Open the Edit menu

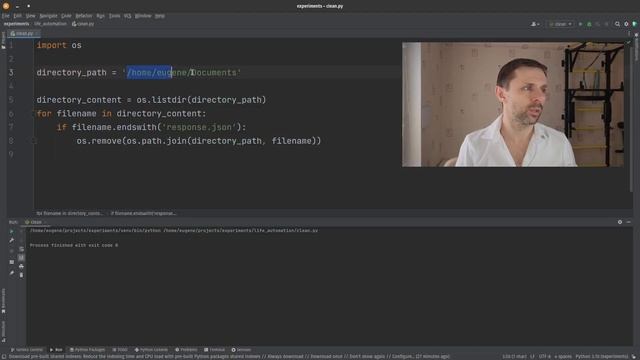point(18,16)
